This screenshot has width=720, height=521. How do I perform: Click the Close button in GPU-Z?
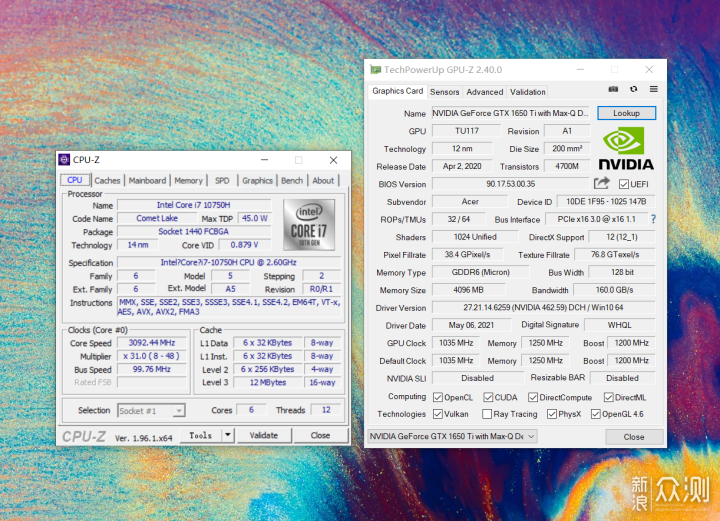tap(634, 437)
